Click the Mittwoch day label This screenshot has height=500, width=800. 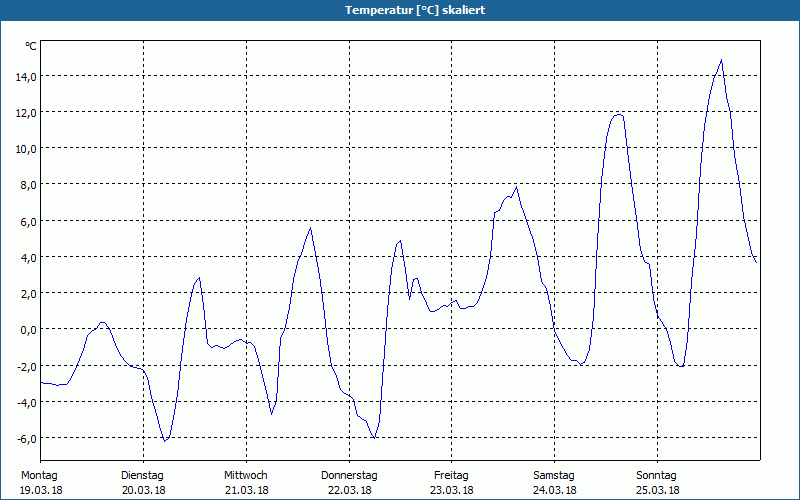pos(246,476)
